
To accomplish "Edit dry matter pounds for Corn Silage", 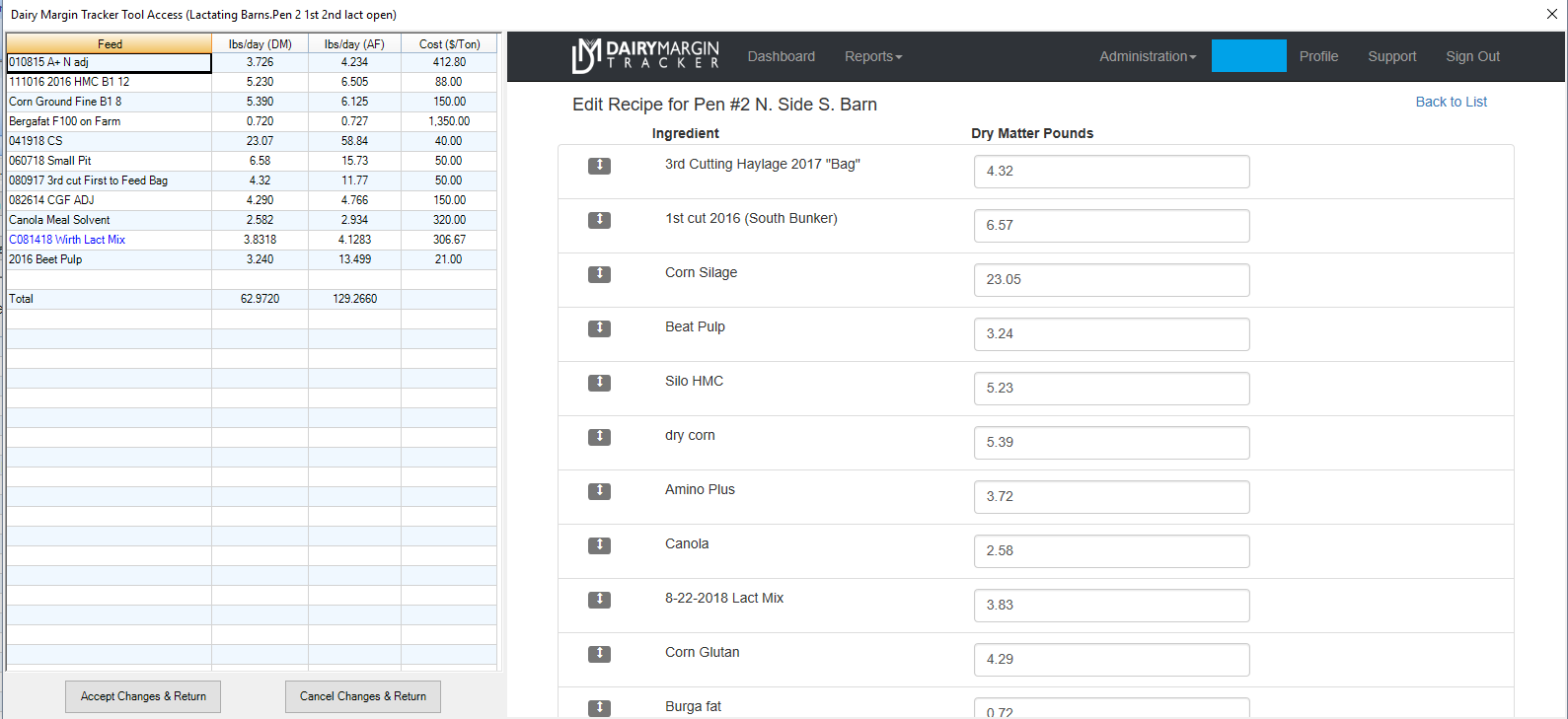I will [1111, 279].
